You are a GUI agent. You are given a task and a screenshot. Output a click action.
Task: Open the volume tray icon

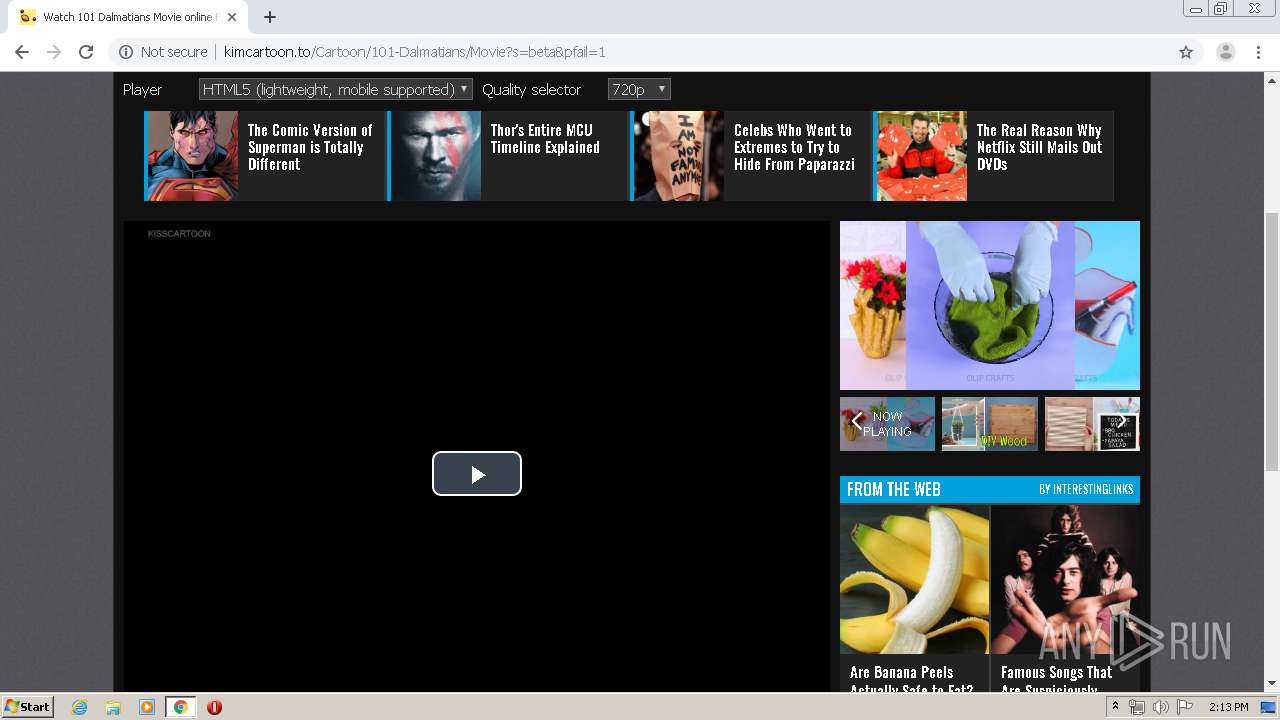pos(1160,707)
